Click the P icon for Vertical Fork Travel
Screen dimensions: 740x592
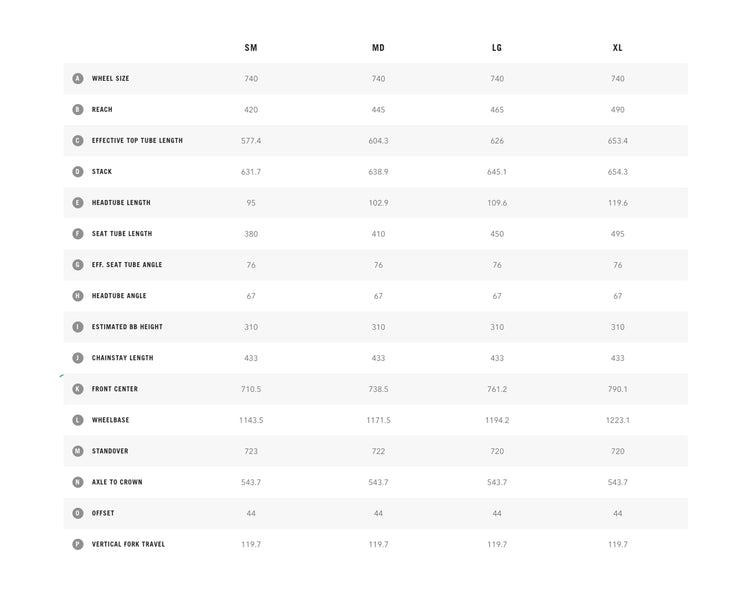[x=78, y=544]
